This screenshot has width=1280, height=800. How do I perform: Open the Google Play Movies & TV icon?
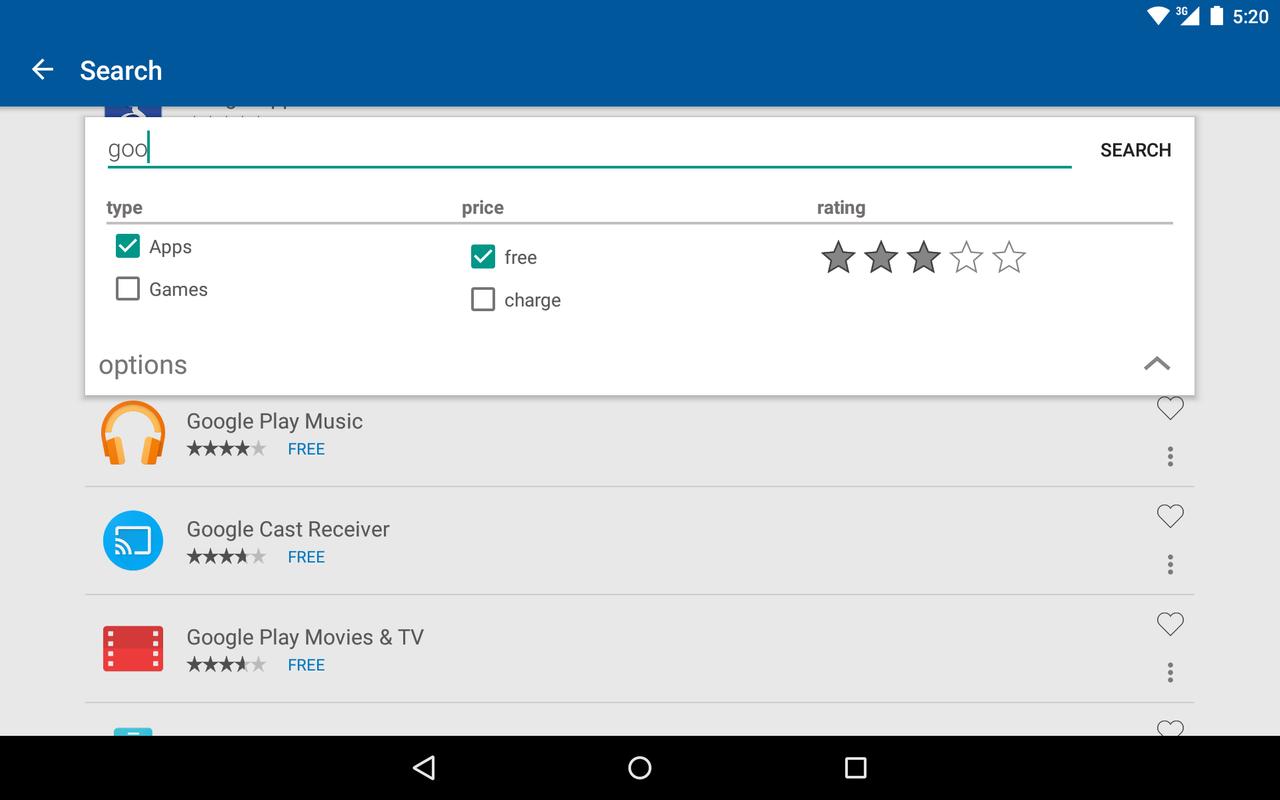pos(133,648)
